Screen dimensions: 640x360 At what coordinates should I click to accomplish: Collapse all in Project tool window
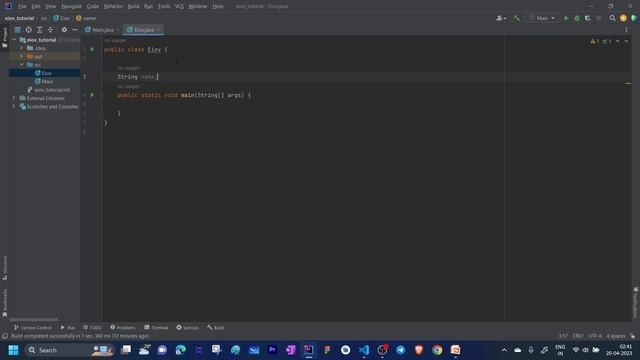[x=51, y=30]
